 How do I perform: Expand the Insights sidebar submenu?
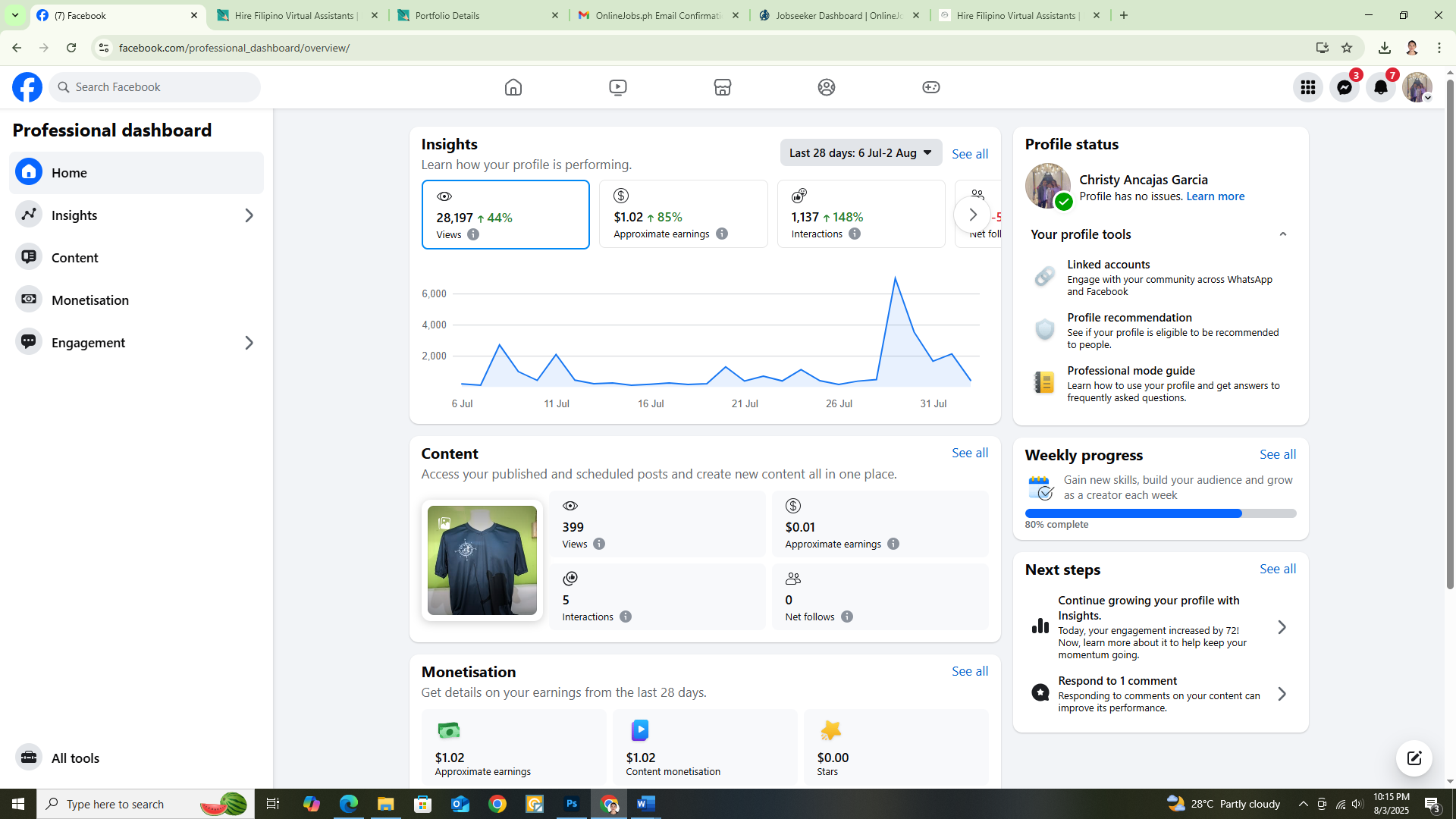pos(249,215)
